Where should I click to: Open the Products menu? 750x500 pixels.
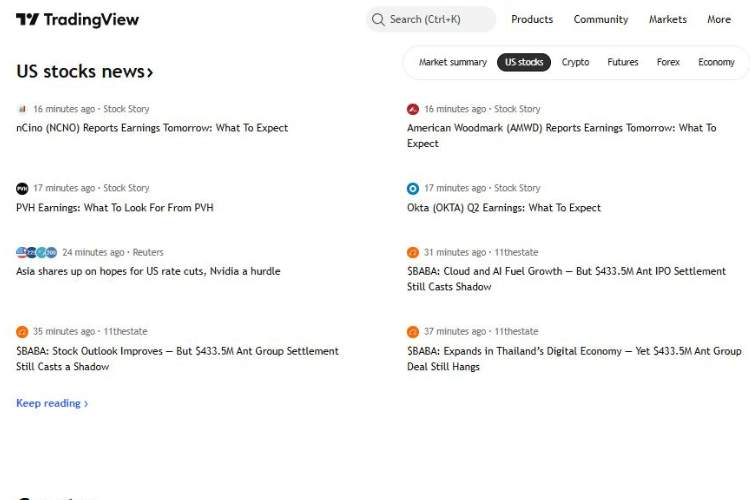(x=531, y=19)
